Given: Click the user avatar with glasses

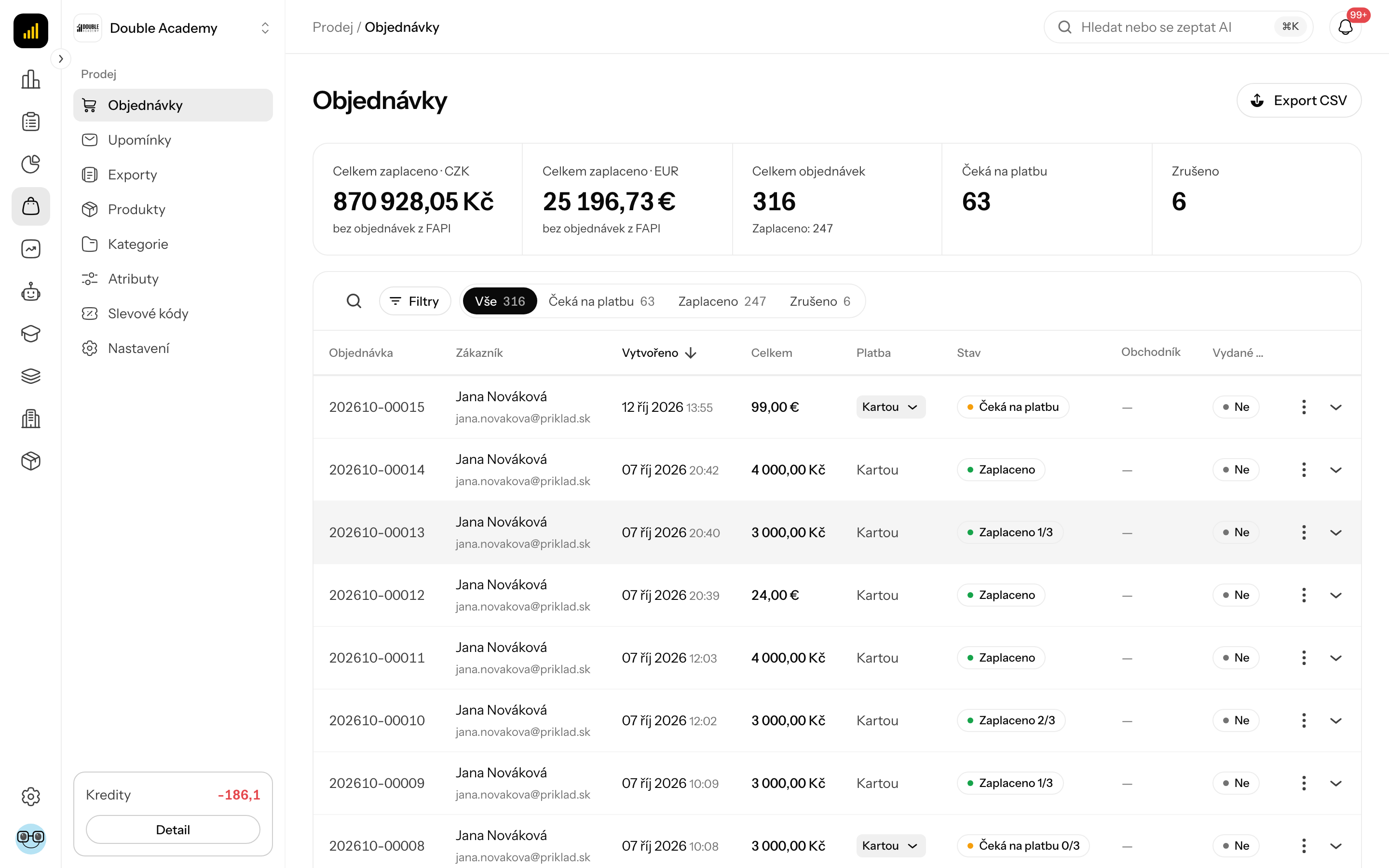Looking at the screenshot, I should tap(30, 838).
